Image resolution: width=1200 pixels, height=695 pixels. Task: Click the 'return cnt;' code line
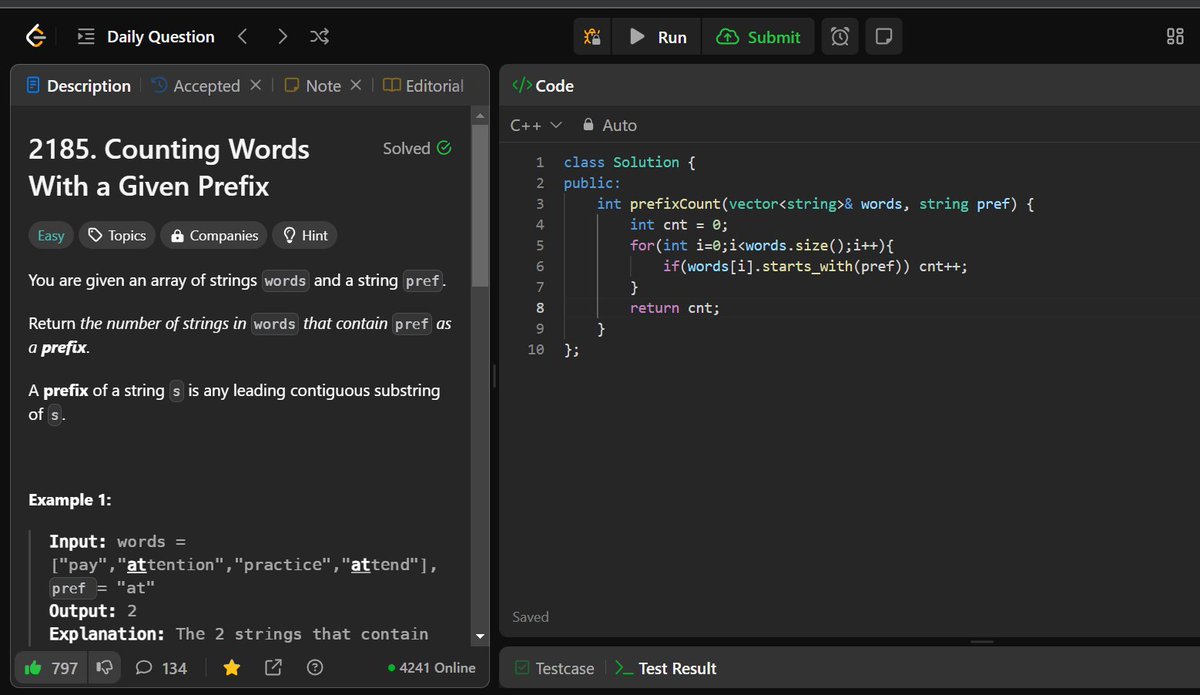[675, 308]
